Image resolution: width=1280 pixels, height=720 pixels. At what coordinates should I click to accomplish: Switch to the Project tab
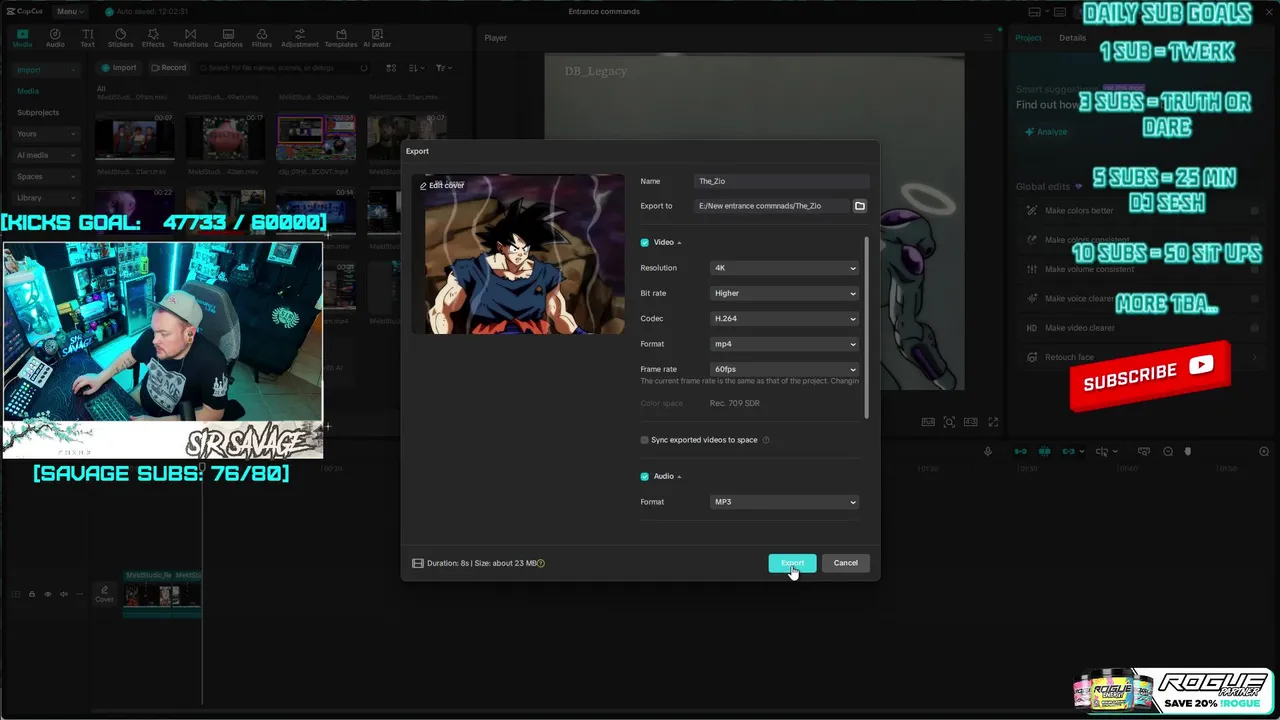(x=1028, y=38)
